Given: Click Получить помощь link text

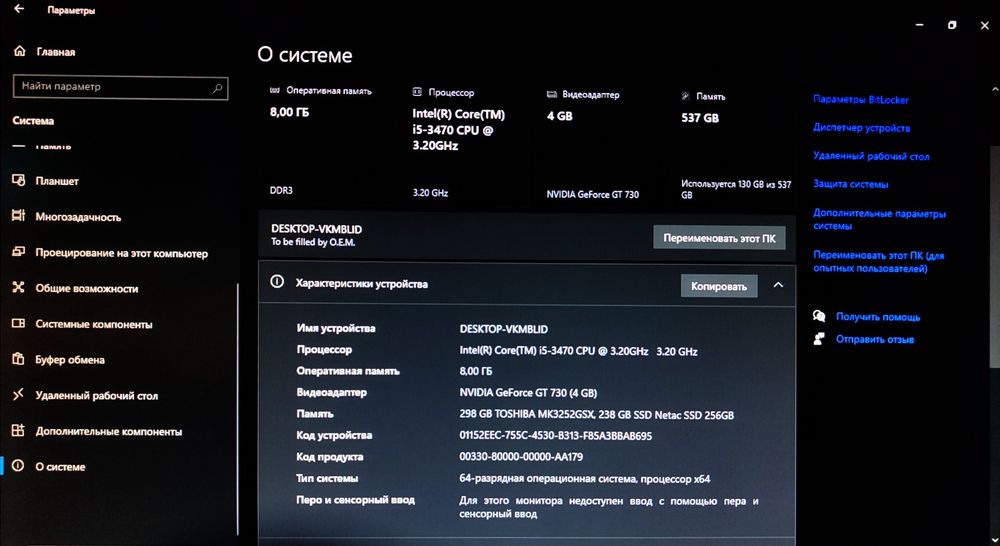Looking at the screenshot, I should point(878,316).
